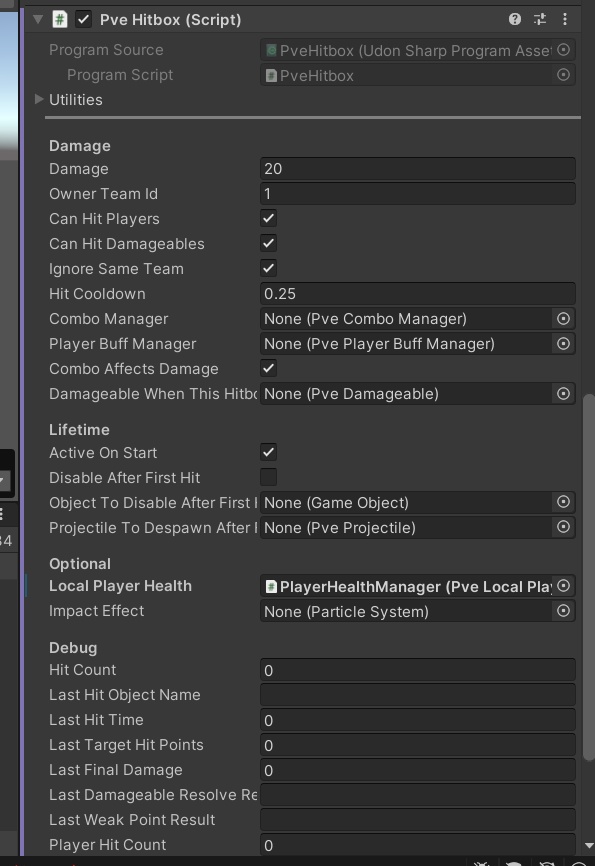Click the Last Weak Point Result field
595x866 pixels.
click(x=418, y=820)
